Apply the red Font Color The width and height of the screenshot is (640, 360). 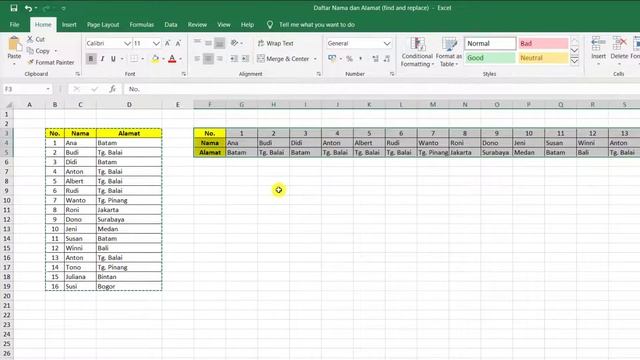coord(172,59)
